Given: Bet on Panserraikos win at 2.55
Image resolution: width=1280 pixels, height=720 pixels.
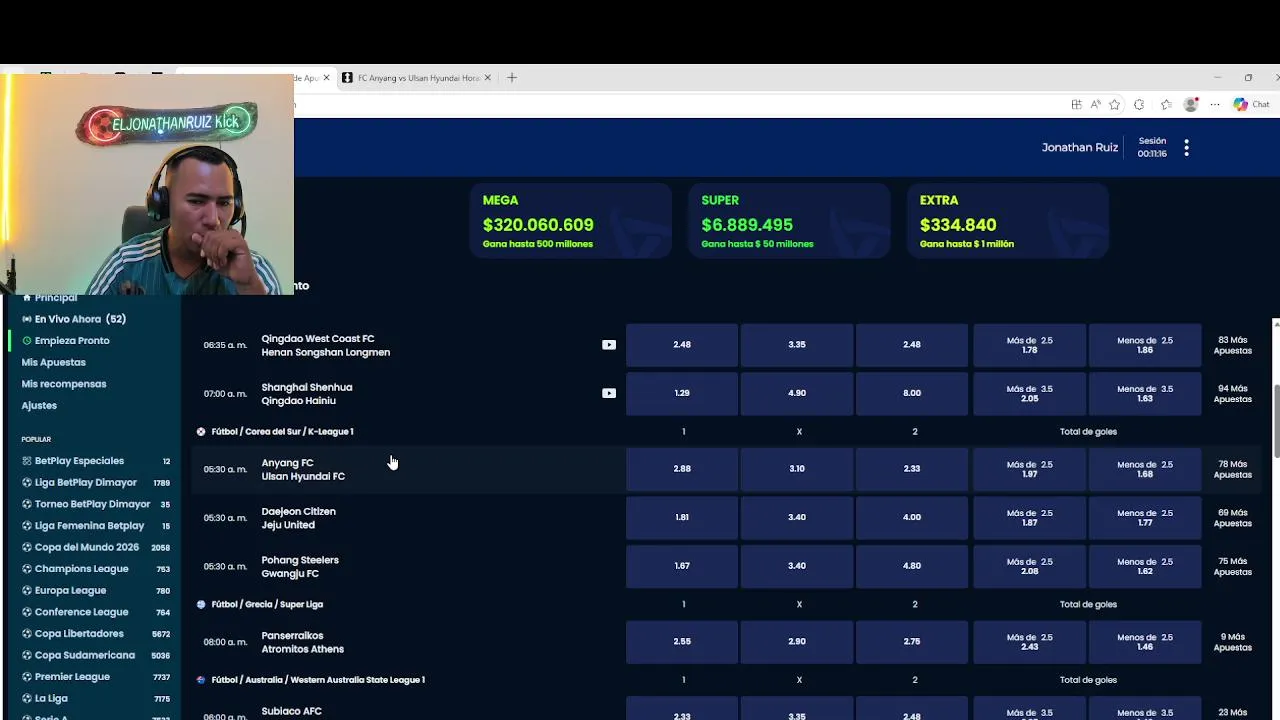Looking at the screenshot, I should coord(682,642).
